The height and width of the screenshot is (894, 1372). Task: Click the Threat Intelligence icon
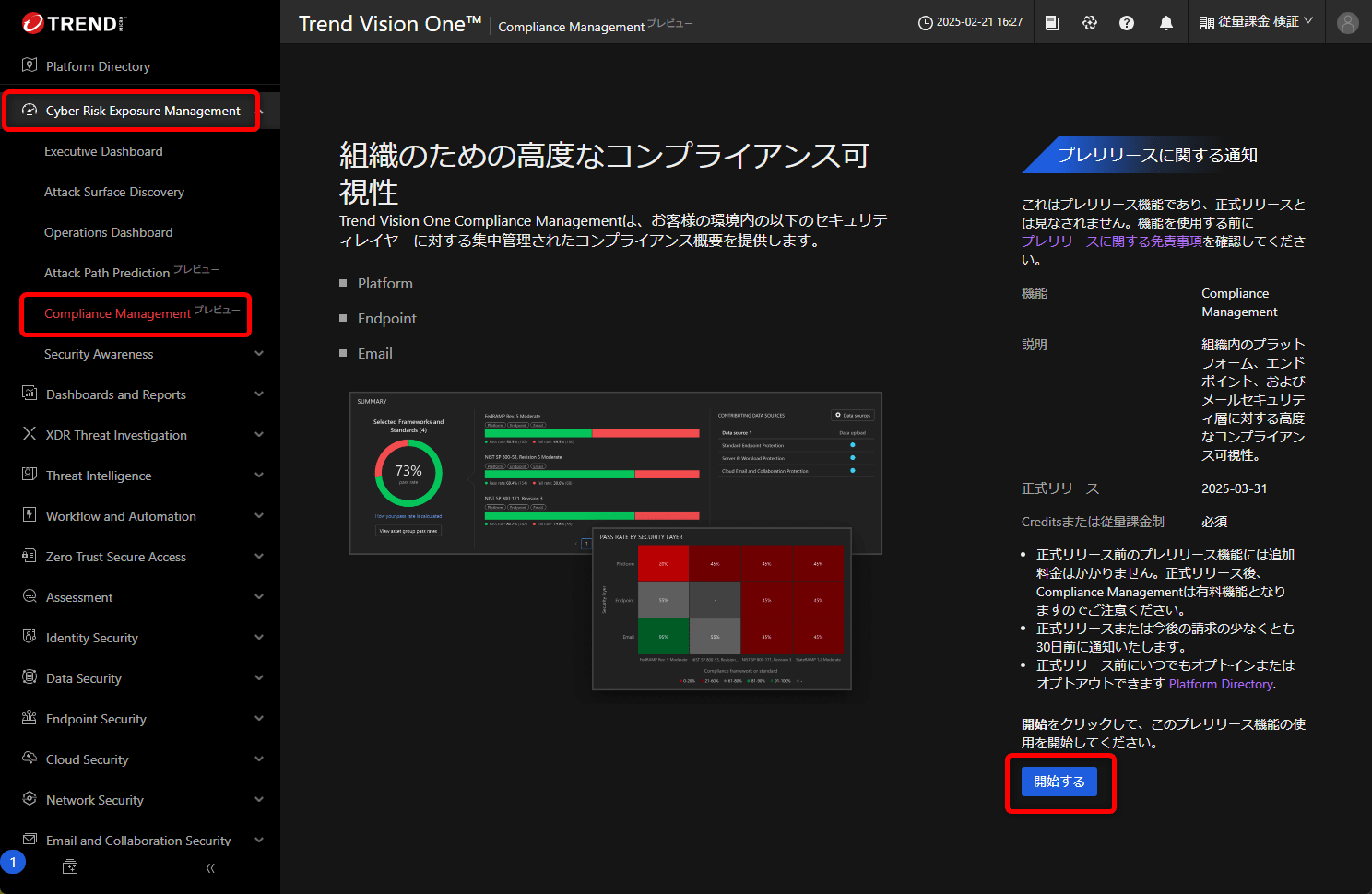coord(30,475)
